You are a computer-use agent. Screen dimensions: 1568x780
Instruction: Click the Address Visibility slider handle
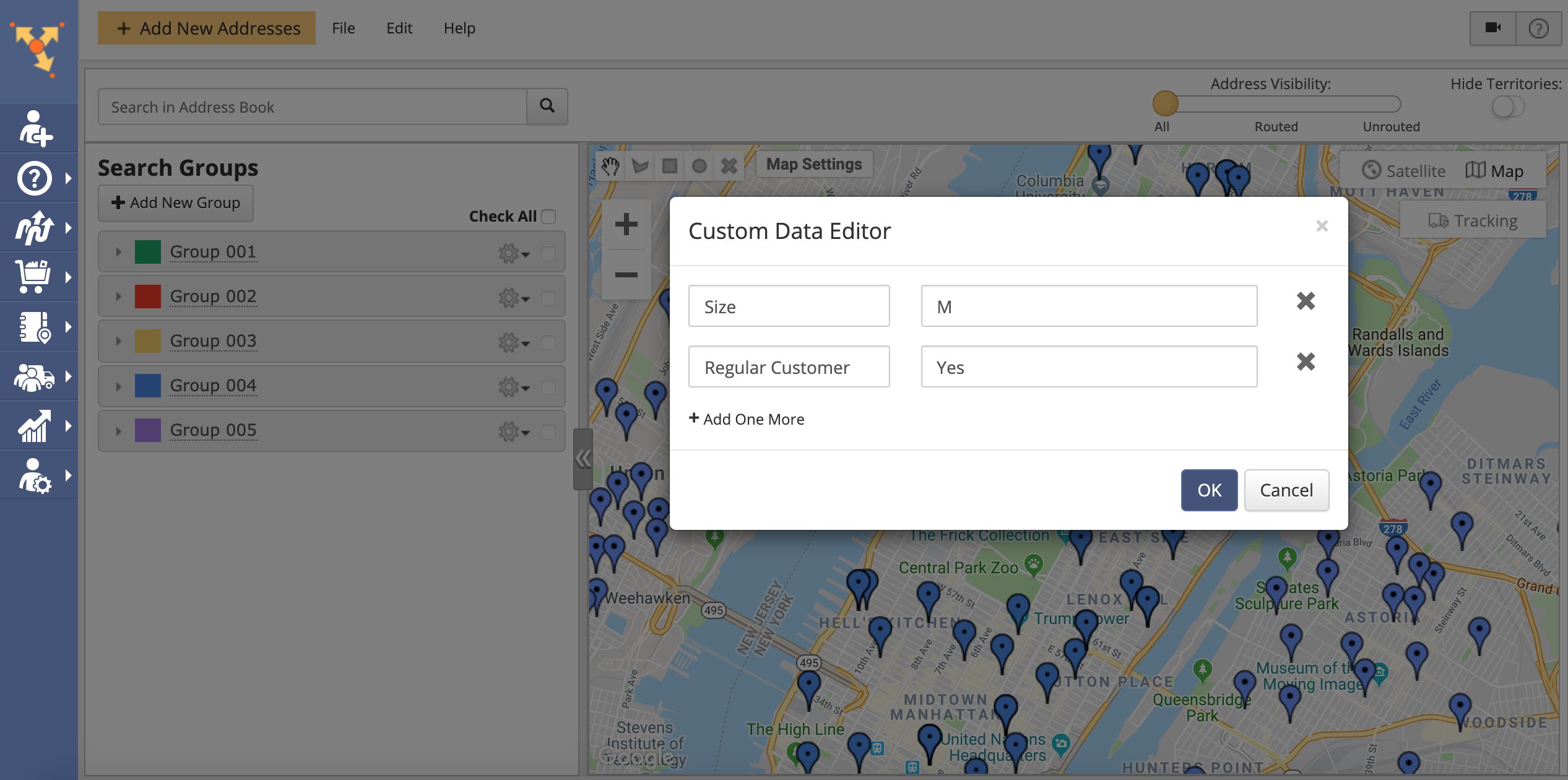click(1165, 103)
